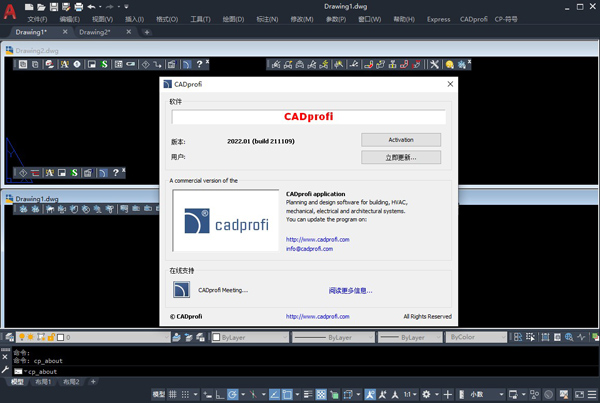This screenshot has height=403, width=600.
Task: Open the ByLayer linetype dropdown
Action: 370,337
